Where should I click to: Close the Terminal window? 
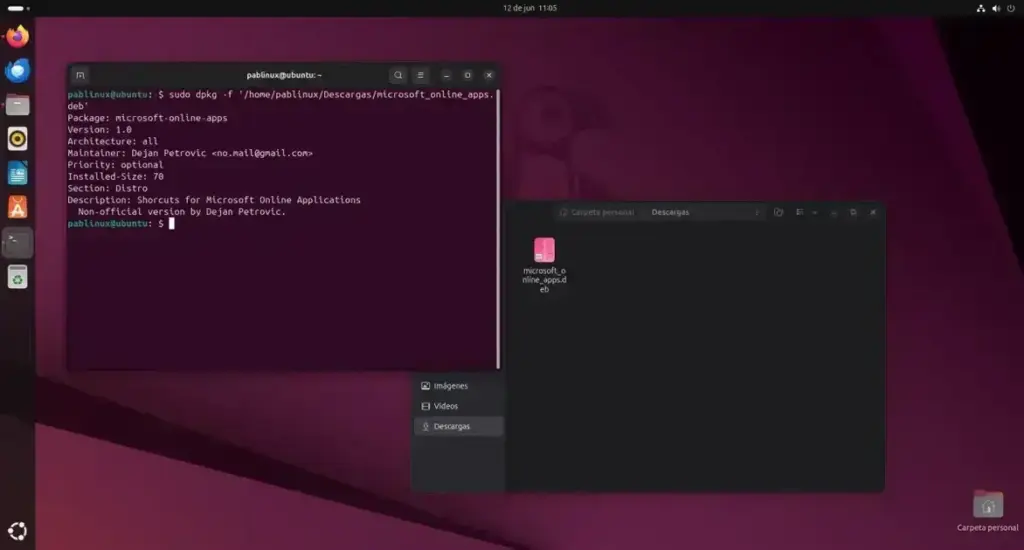point(488,75)
